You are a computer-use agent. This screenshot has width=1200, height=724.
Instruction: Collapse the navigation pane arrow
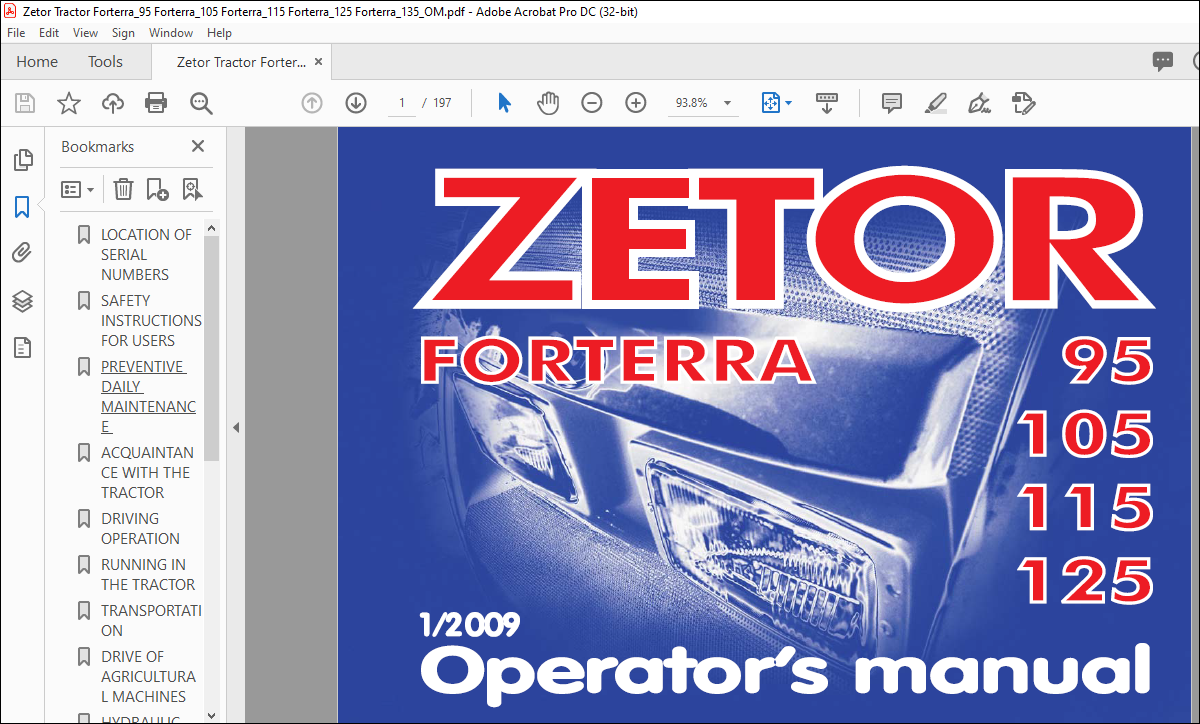(236, 427)
